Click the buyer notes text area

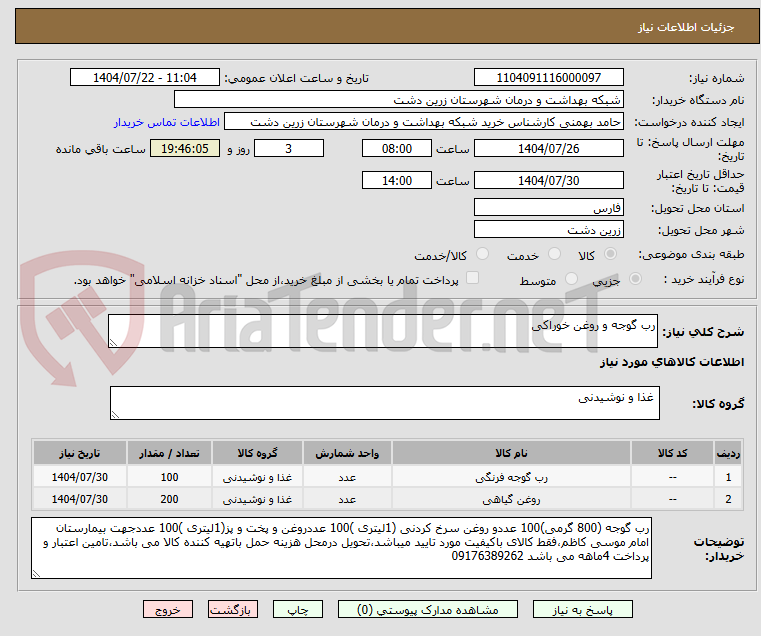point(341,548)
